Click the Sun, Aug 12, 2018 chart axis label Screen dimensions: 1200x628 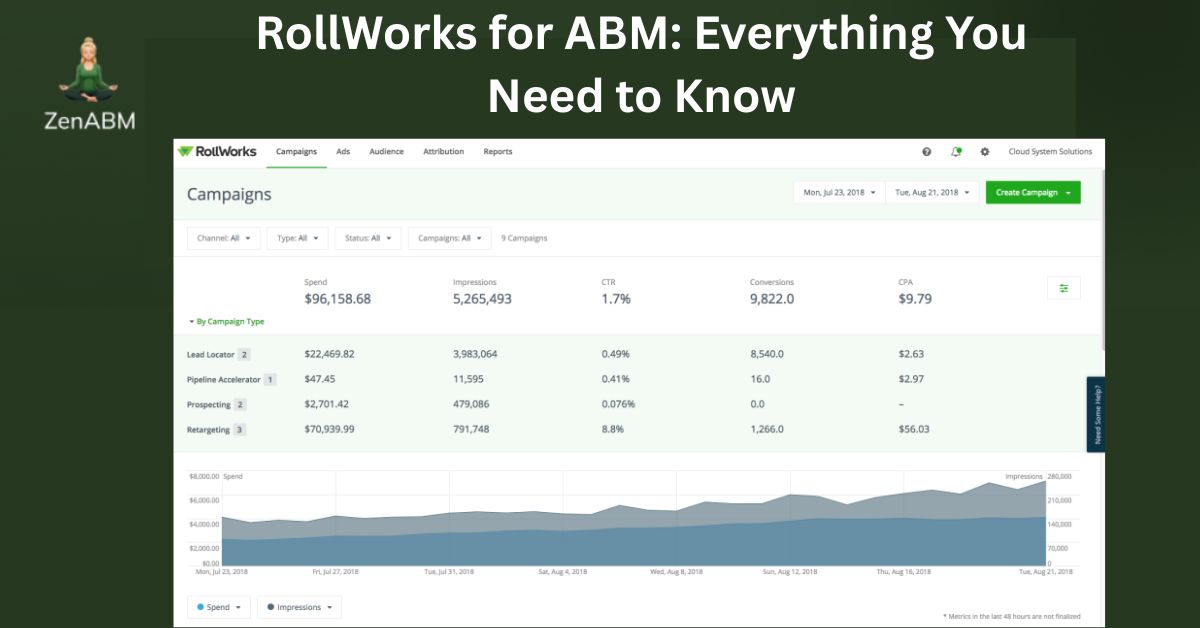click(790, 573)
